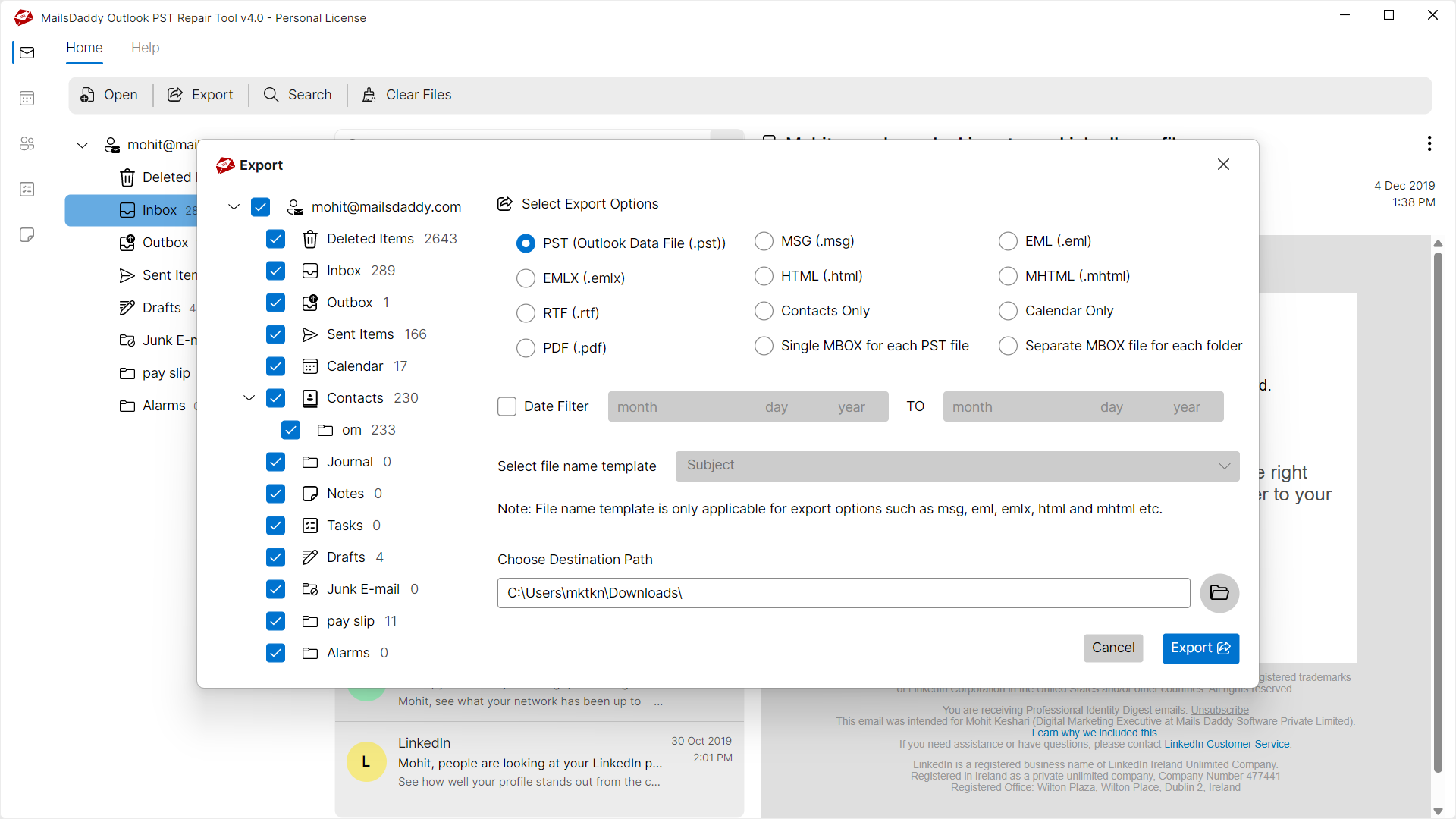The width and height of the screenshot is (1456, 819).
Task: Click the LinkedIn Customer Service link
Action: [x=1227, y=744]
